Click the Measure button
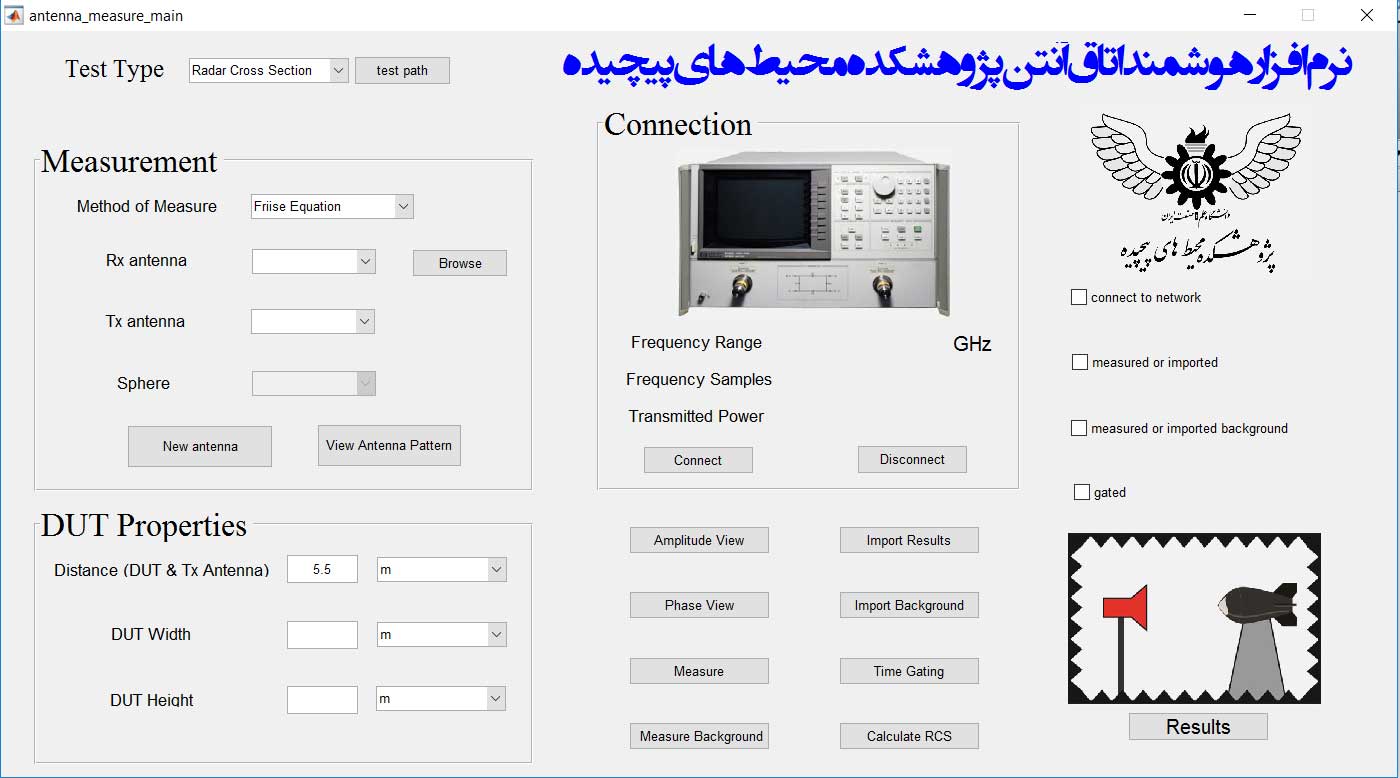Viewport: 1400px width, 778px height. [x=699, y=671]
